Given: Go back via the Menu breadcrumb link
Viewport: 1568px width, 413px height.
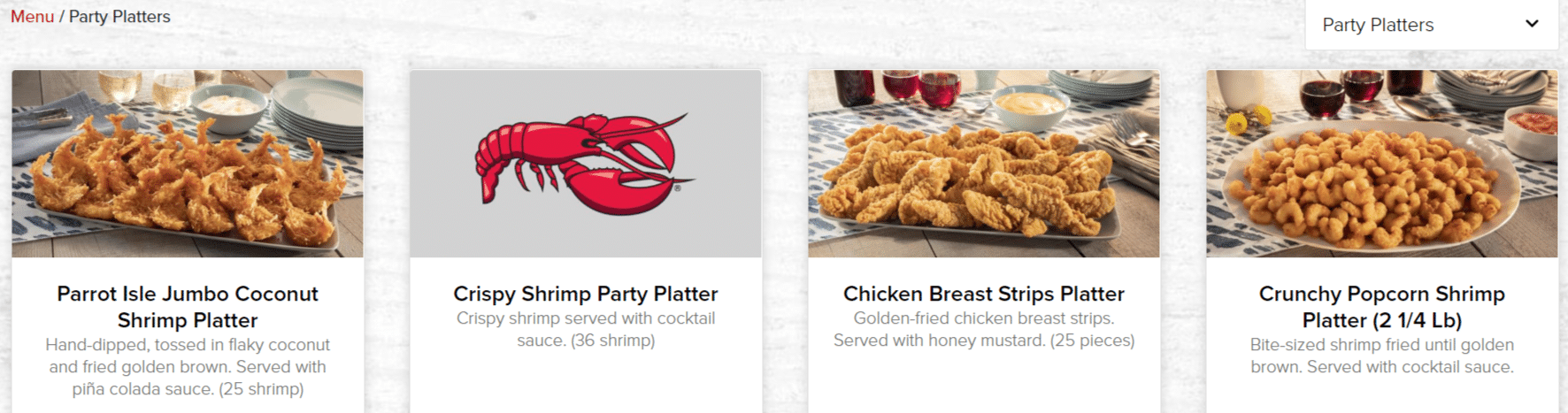Looking at the screenshot, I should tap(32, 16).
